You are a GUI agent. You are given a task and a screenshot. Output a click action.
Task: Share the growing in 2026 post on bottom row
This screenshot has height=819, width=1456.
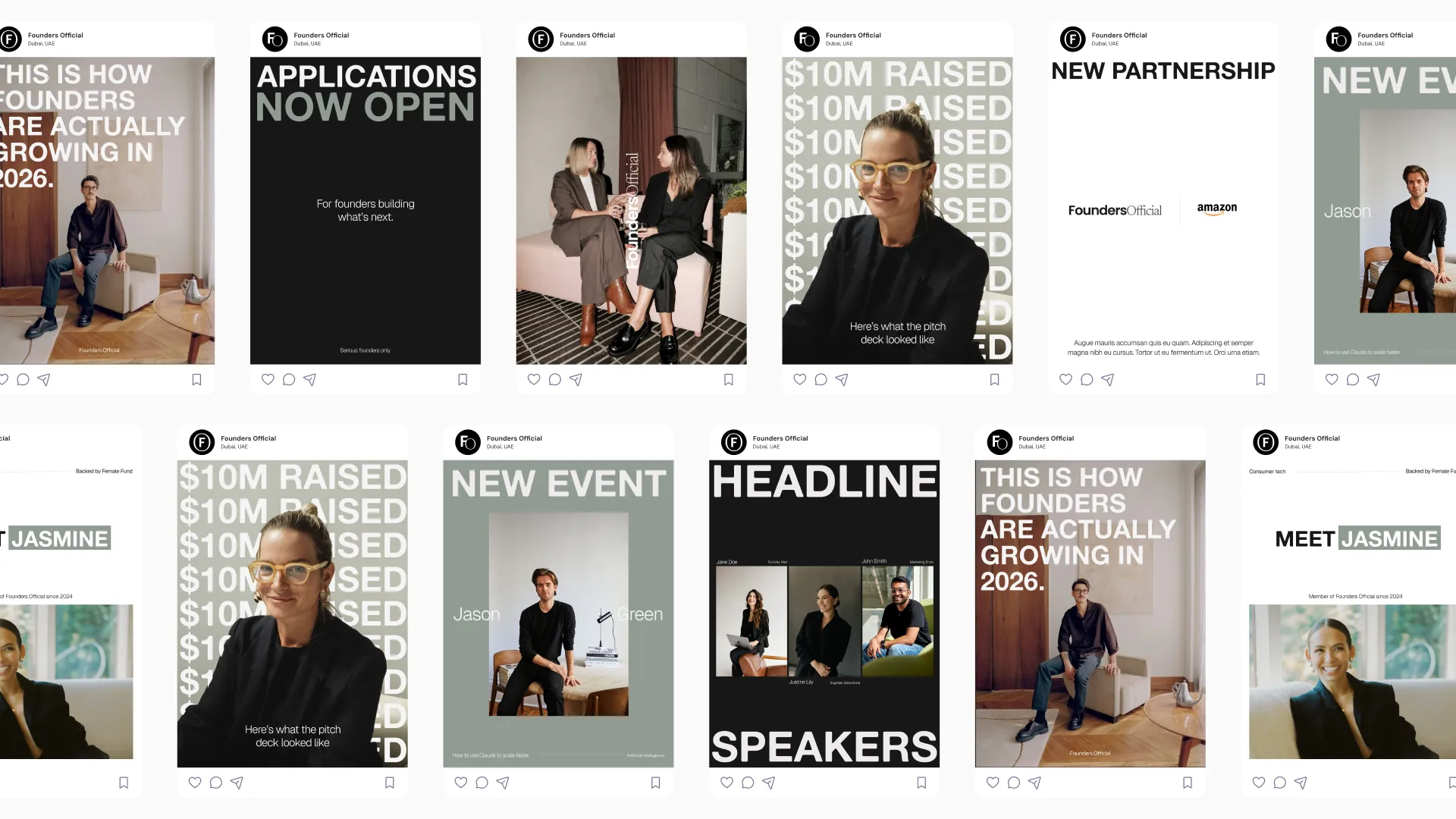click(1035, 783)
